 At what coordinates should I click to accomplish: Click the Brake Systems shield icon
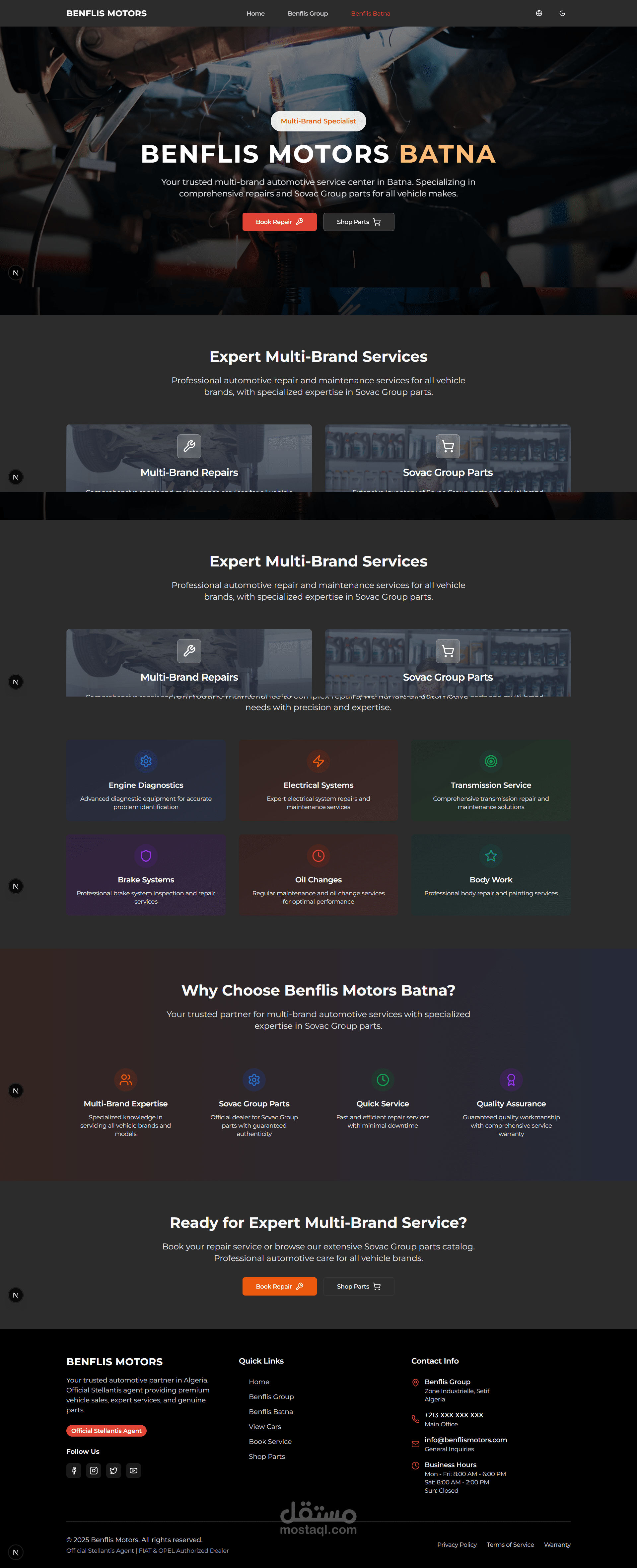(146, 855)
